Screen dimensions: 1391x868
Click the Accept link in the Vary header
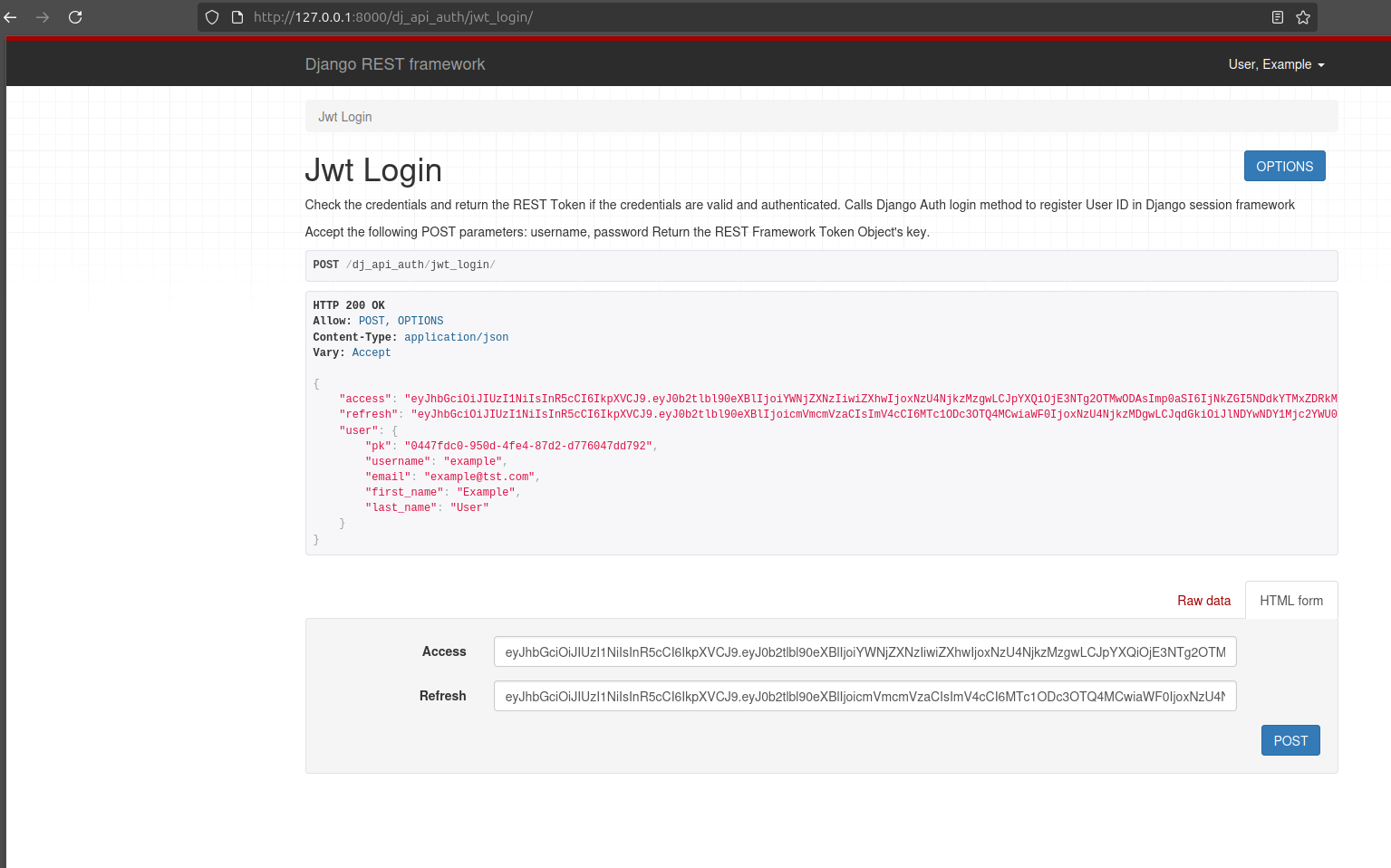coord(371,352)
